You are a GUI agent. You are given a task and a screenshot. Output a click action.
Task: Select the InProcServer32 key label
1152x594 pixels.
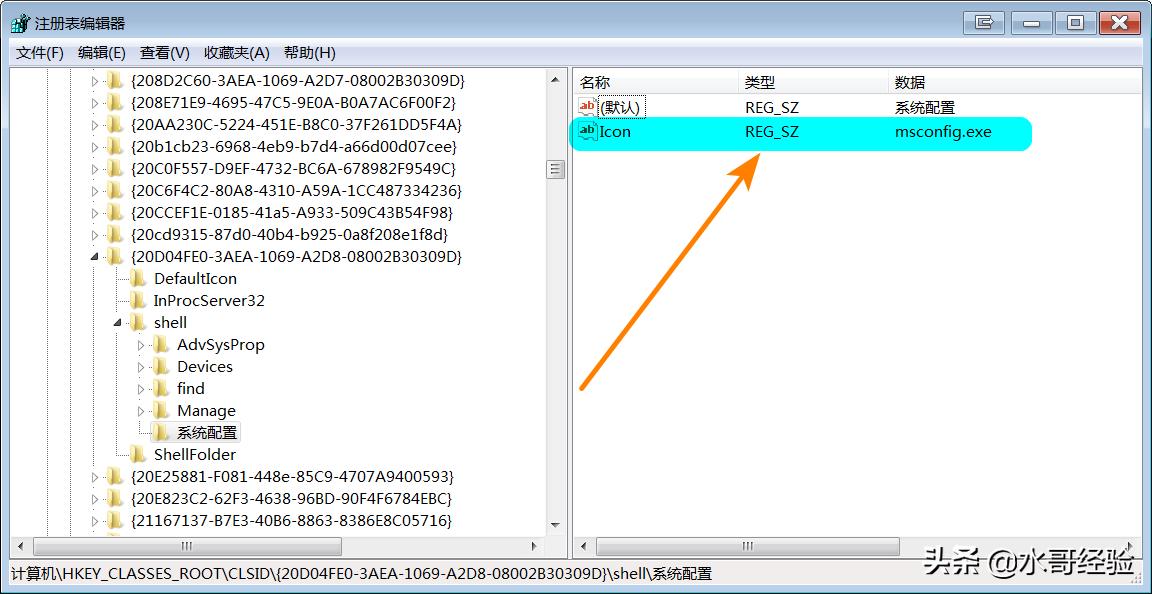[209, 301]
